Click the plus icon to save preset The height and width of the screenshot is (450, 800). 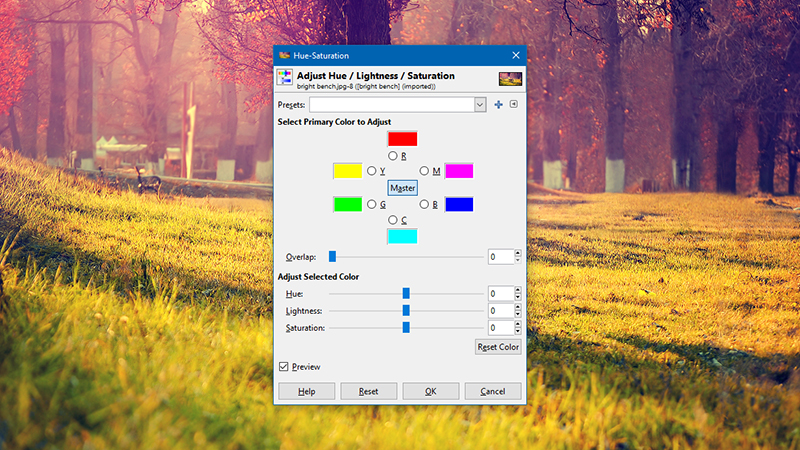coord(498,105)
